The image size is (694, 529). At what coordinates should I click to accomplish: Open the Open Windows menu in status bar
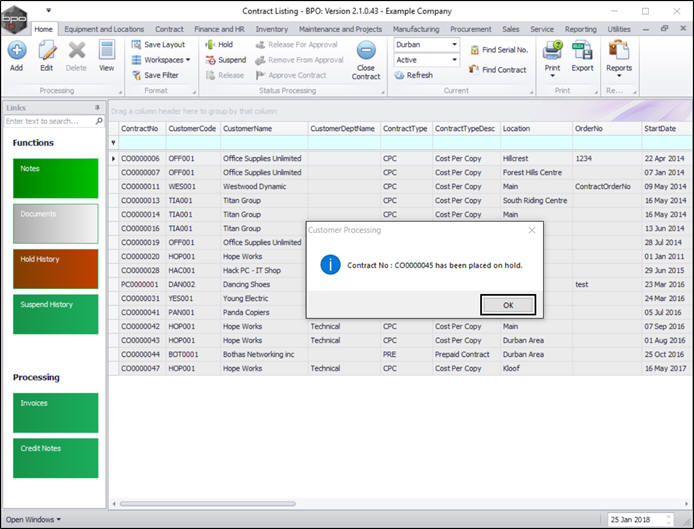click(33, 519)
